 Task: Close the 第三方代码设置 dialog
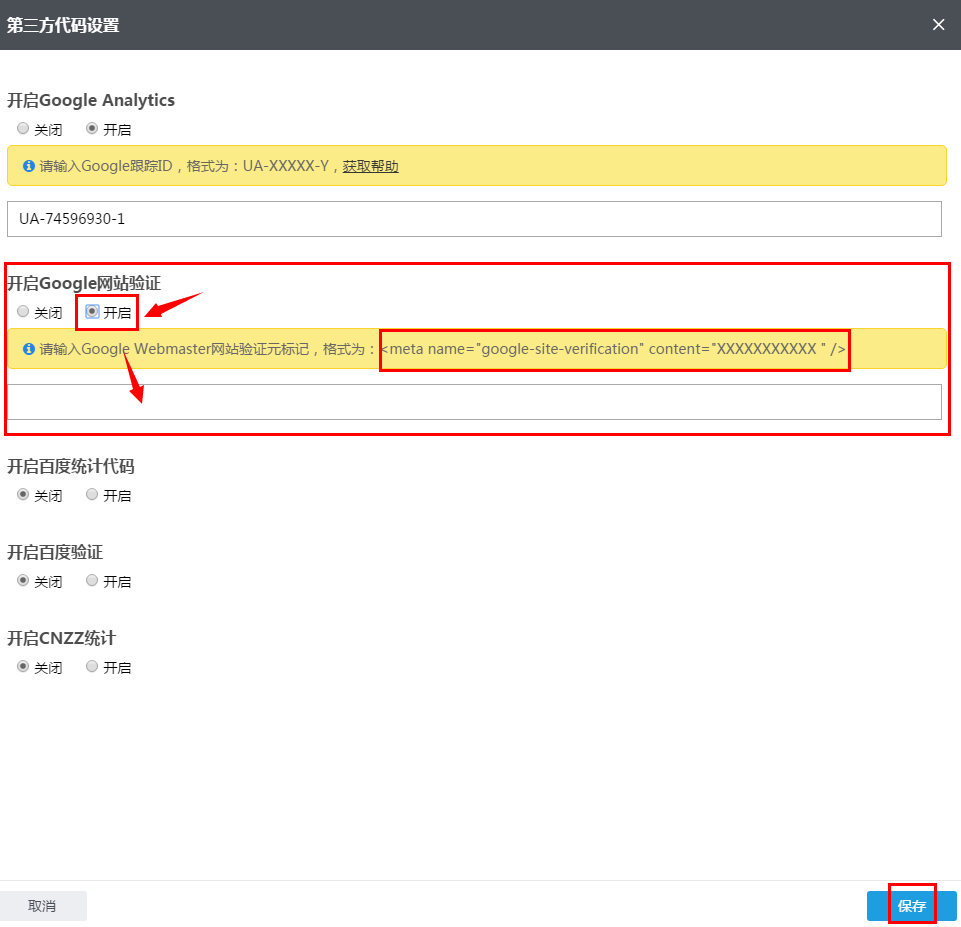[x=938, y=25]
